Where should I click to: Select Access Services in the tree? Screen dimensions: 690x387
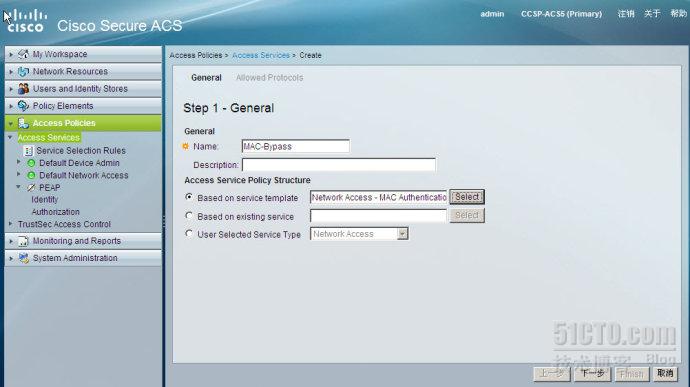coord(48,138)
